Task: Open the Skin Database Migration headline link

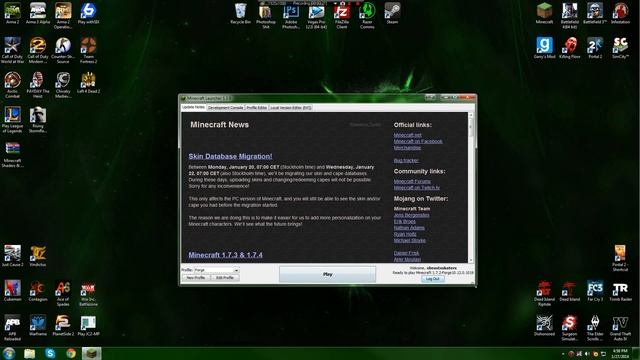Action: click(x=230, y=156)
